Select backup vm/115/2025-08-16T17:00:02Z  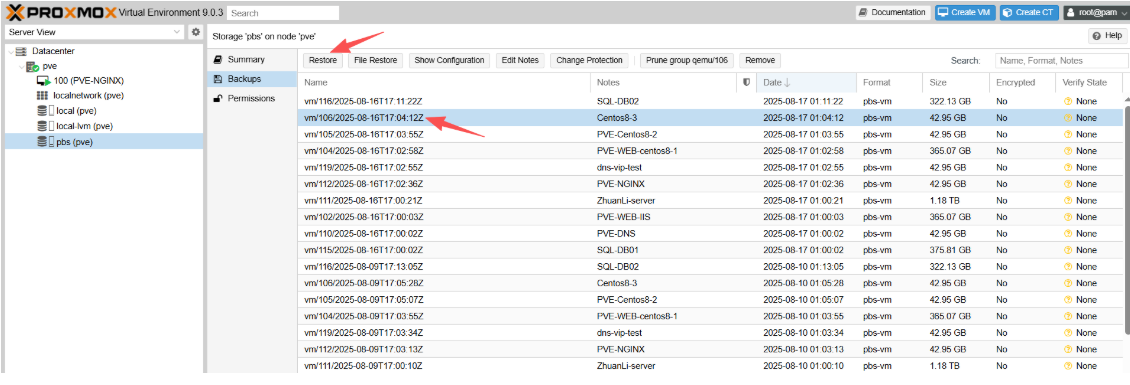pos(710,250)
